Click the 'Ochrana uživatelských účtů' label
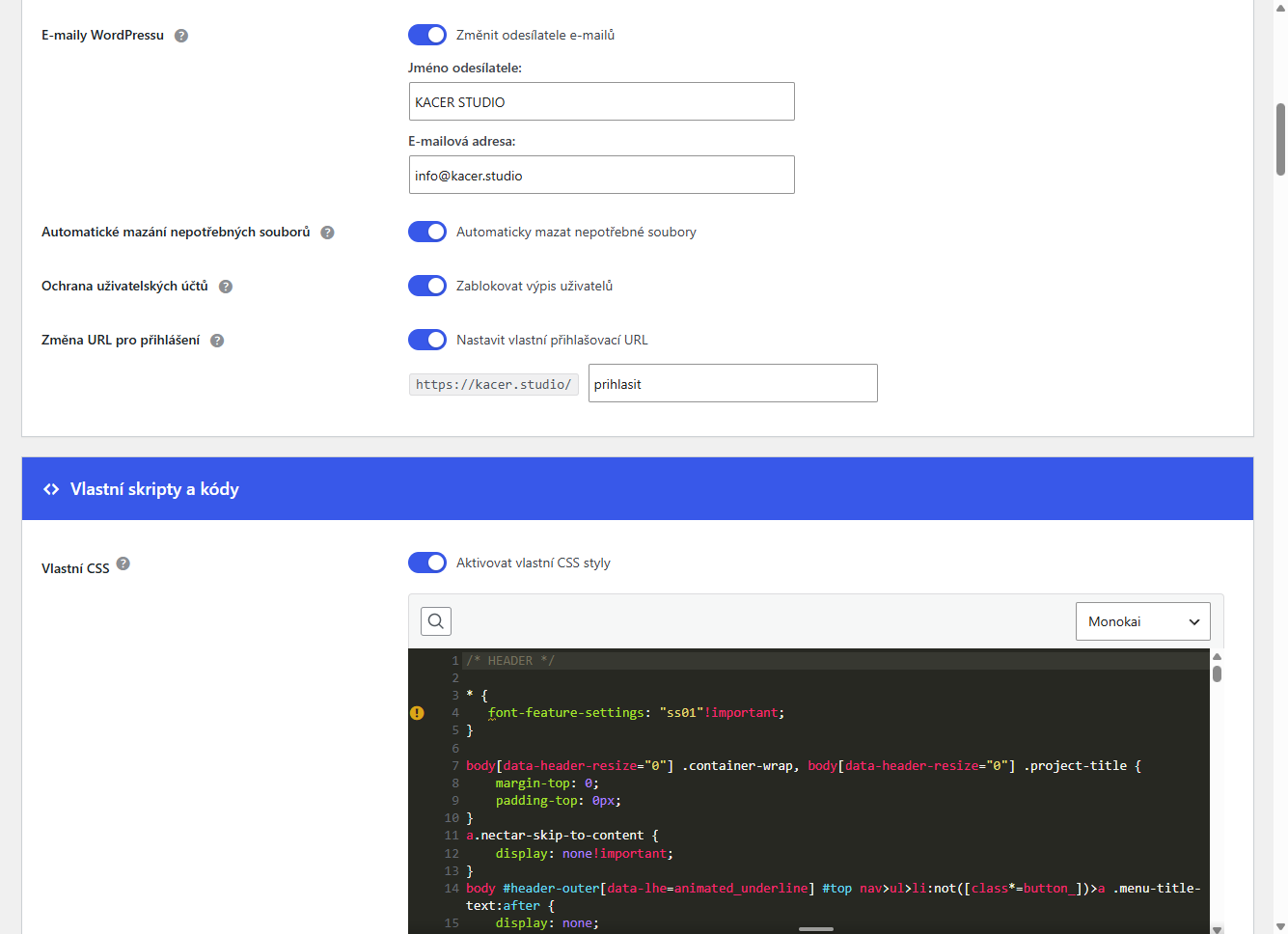 pyautogui.click(x=124, y=286)
